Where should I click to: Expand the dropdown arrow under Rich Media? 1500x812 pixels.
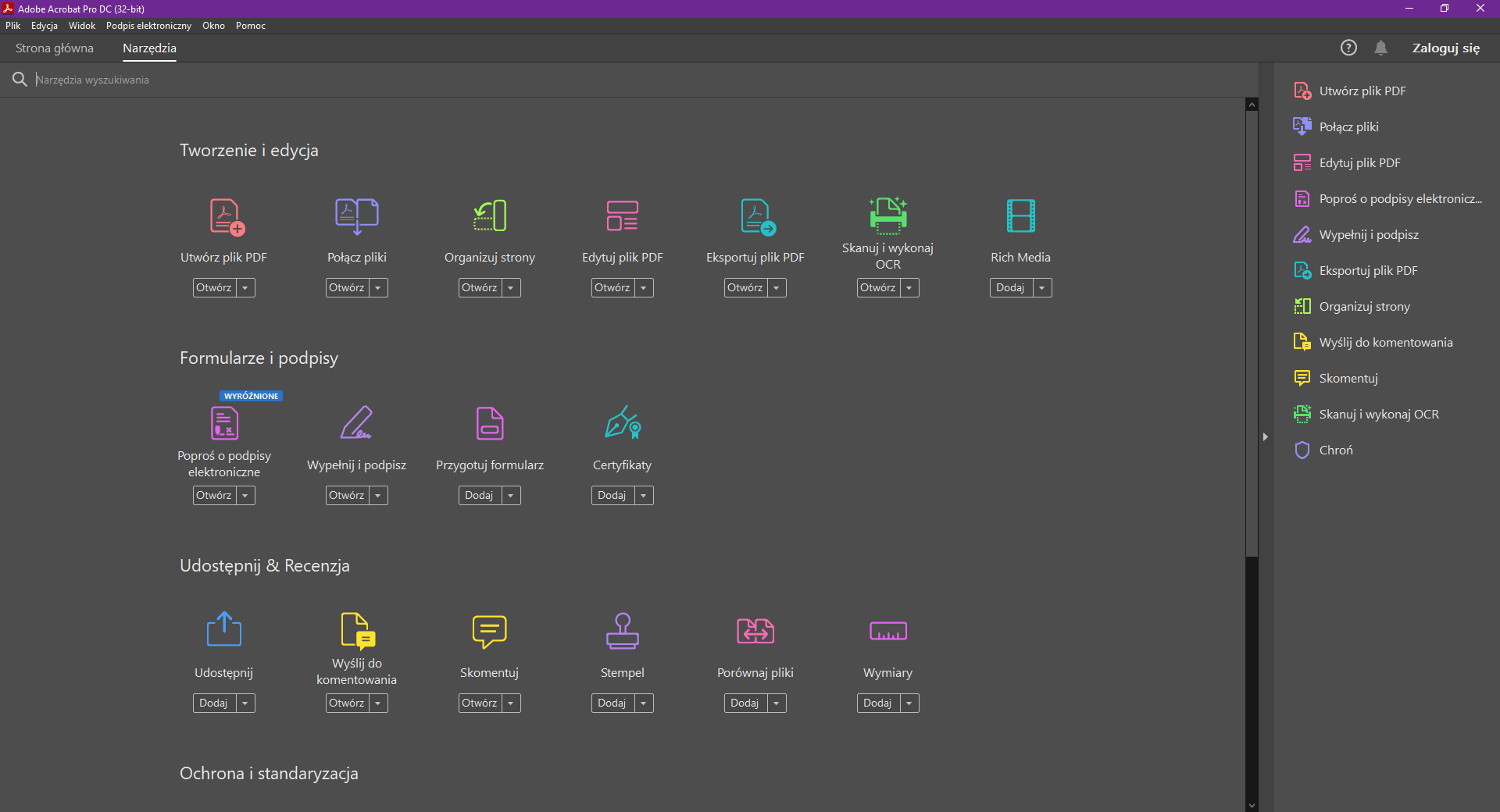pyautogui.click(x=1042, y=288)
